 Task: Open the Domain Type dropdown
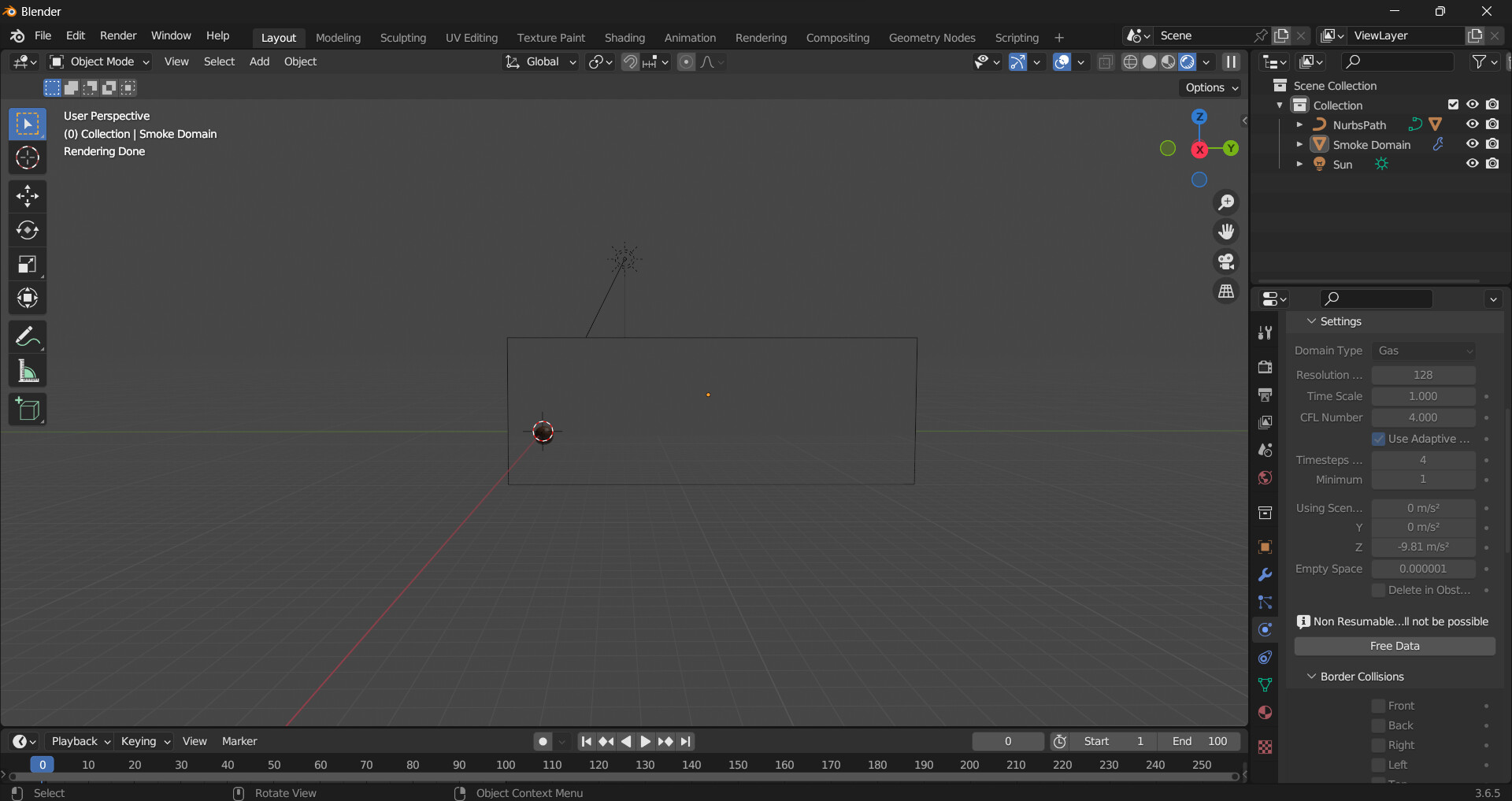1425,350
